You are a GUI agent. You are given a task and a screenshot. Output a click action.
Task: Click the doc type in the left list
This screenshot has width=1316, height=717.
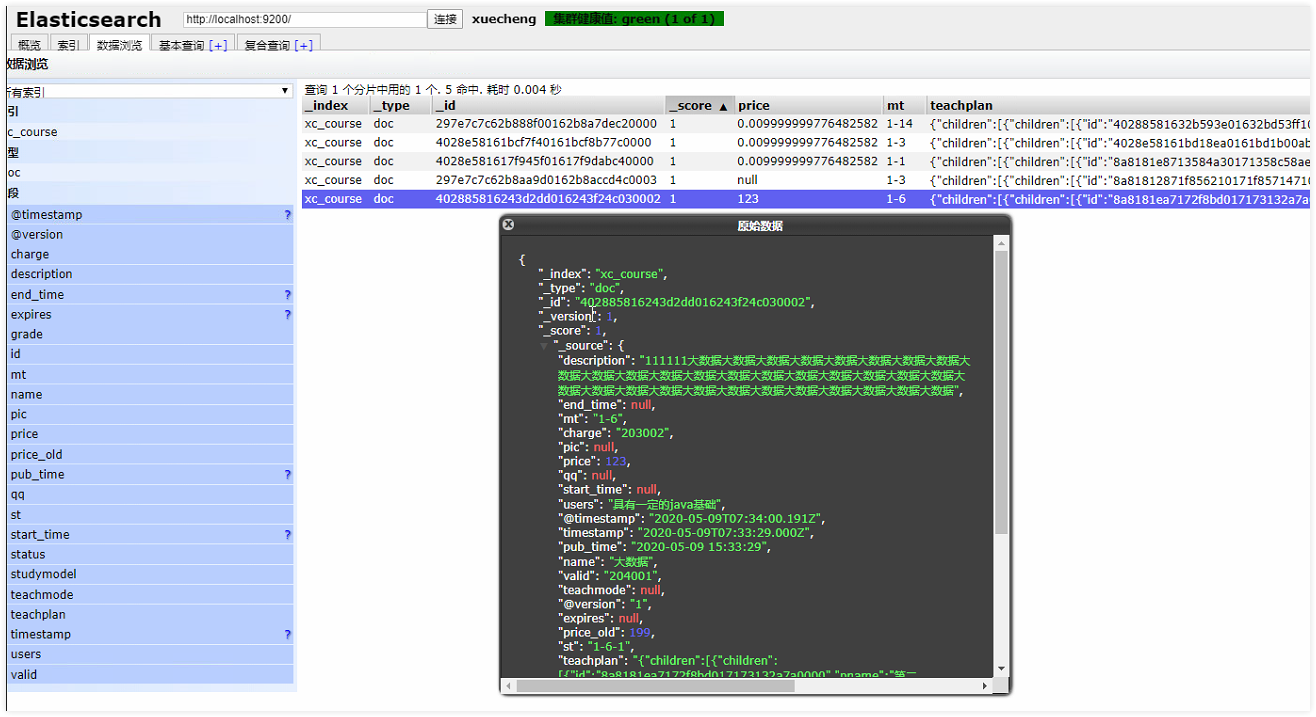[150, 173]
